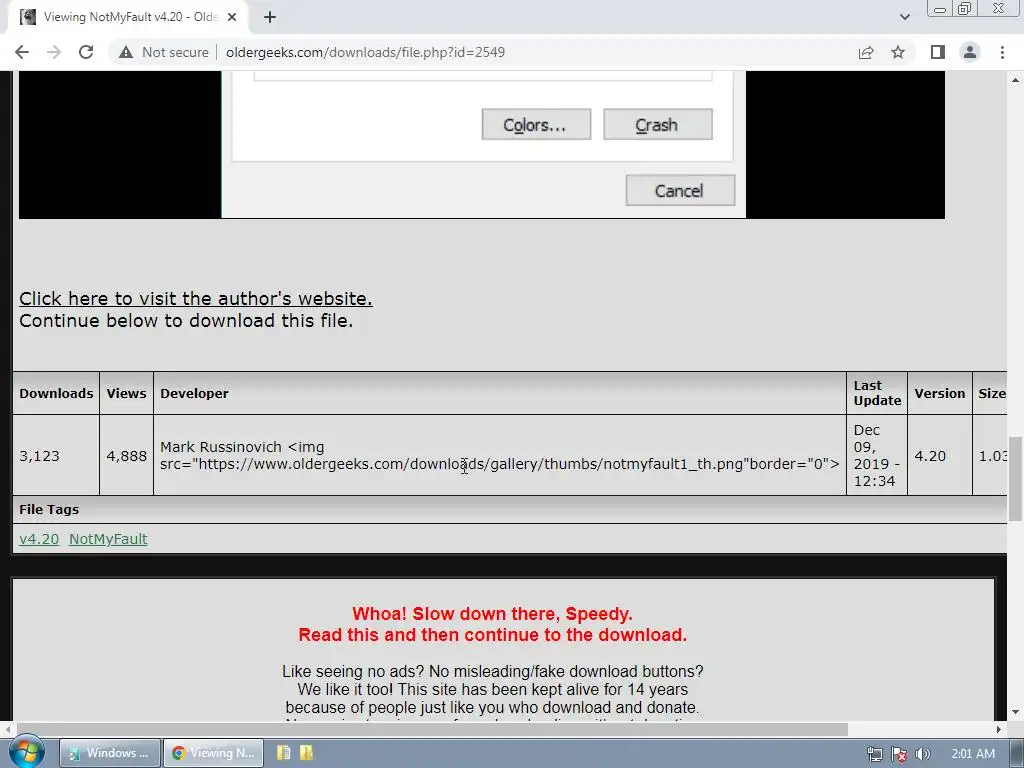This screenshot has width=1024, height=768.
Task: Go back to the previous page
Action: [22, 52]
